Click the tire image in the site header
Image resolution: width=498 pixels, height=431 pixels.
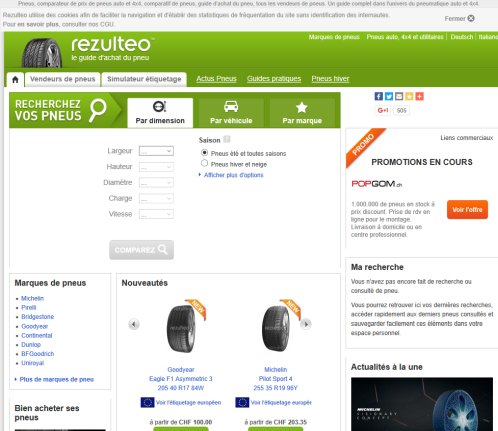pos(42,53)
